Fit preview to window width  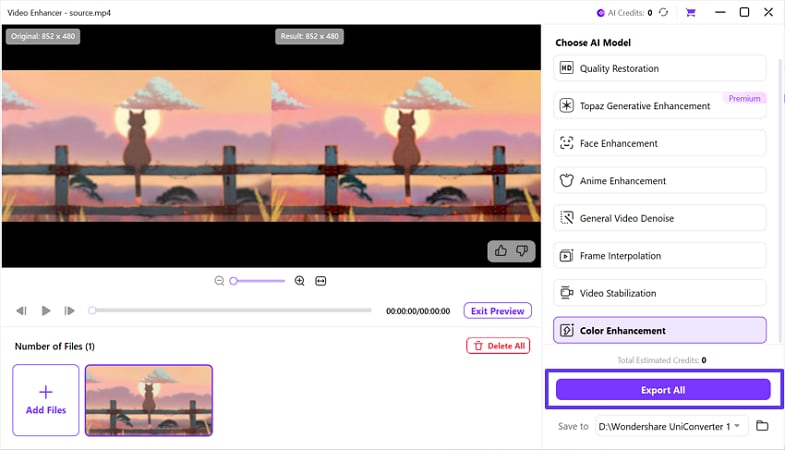pos(320,281)
